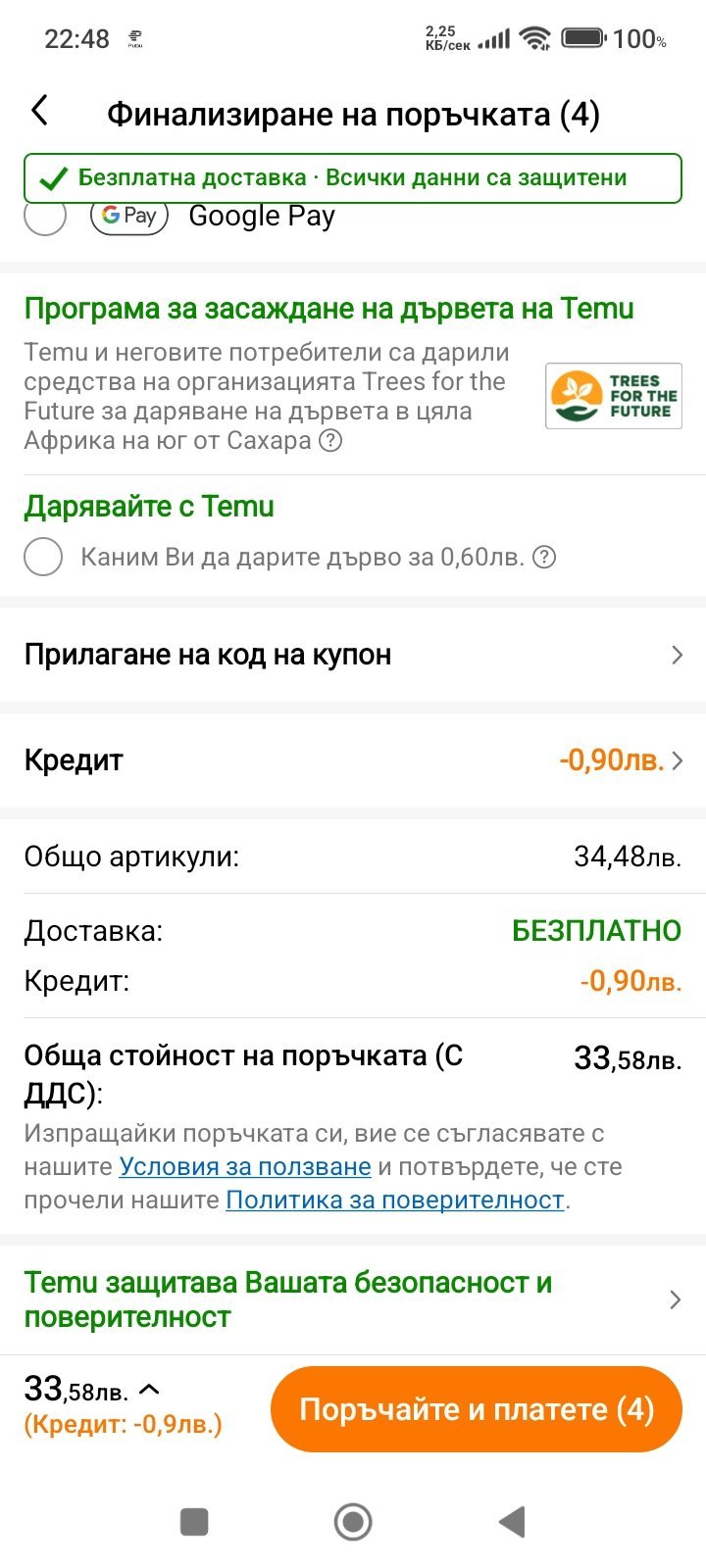This screenshot has width=706, height=1568.
Task: Tap help icon next to tree donation offer
Action: click(543, 558)
